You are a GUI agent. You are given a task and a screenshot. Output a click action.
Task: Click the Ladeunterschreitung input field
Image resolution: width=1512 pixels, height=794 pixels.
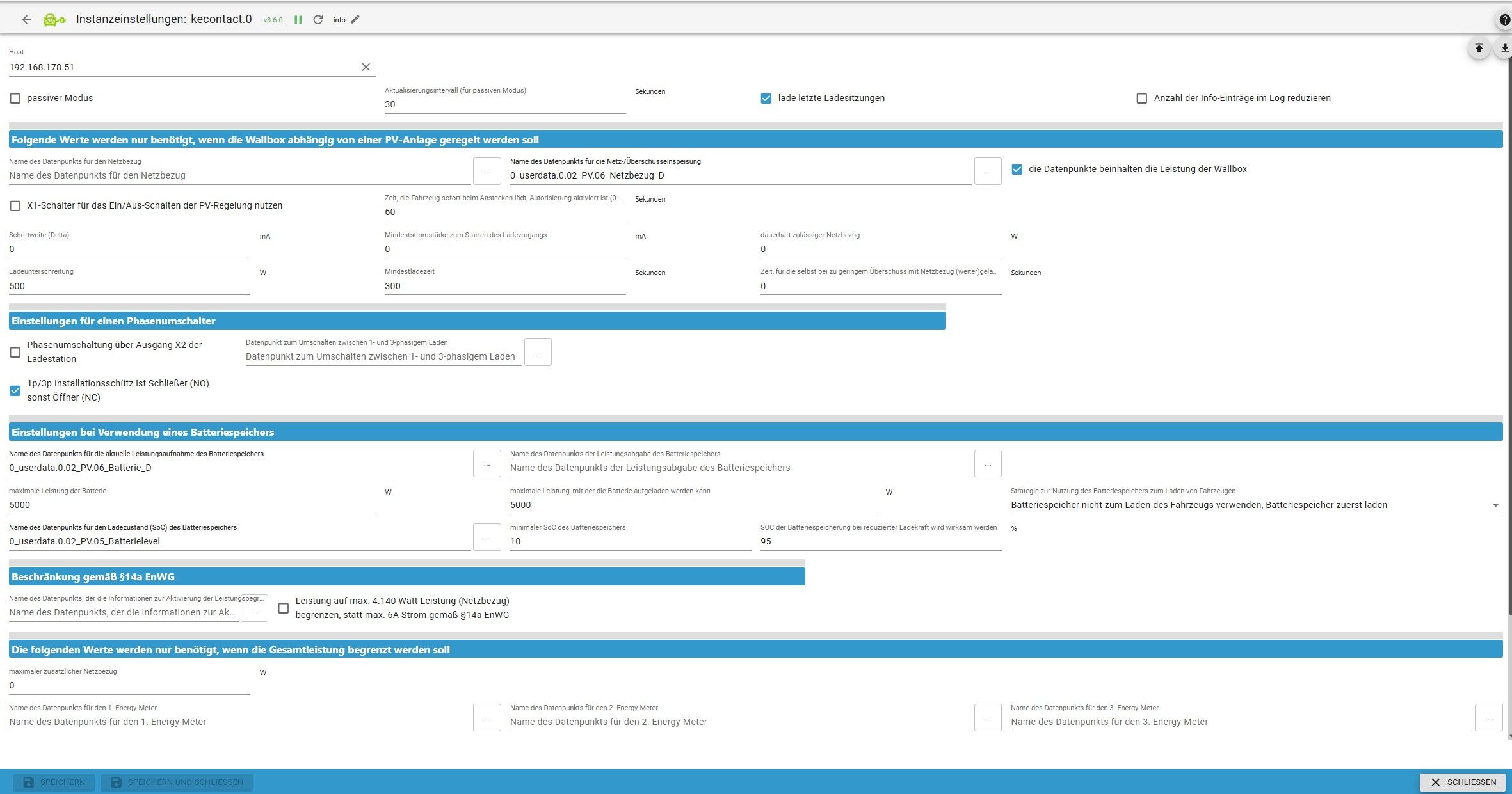[x=128, y=286]
